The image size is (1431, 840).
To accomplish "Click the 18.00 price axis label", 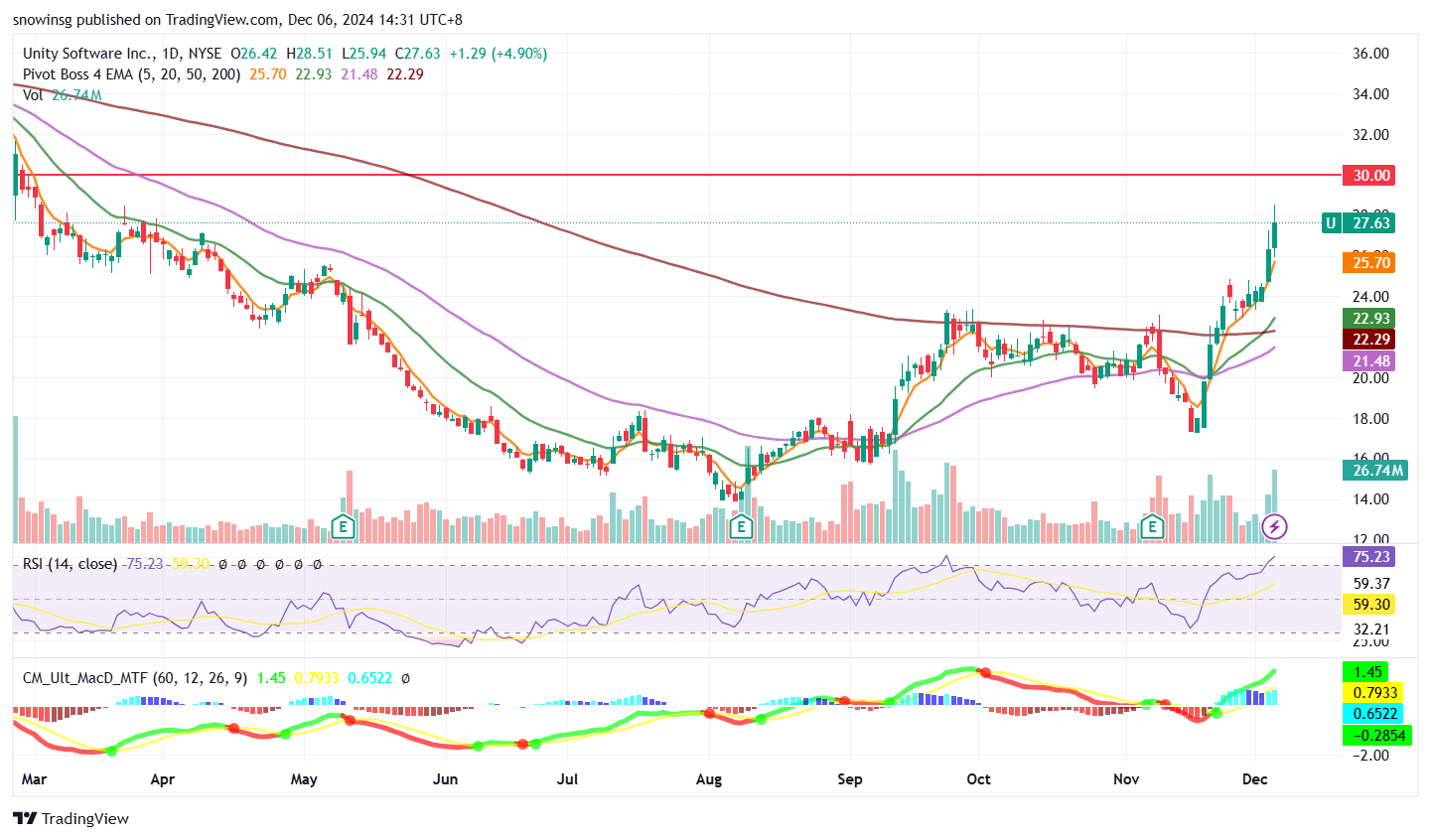I will tap(1370, 419).
